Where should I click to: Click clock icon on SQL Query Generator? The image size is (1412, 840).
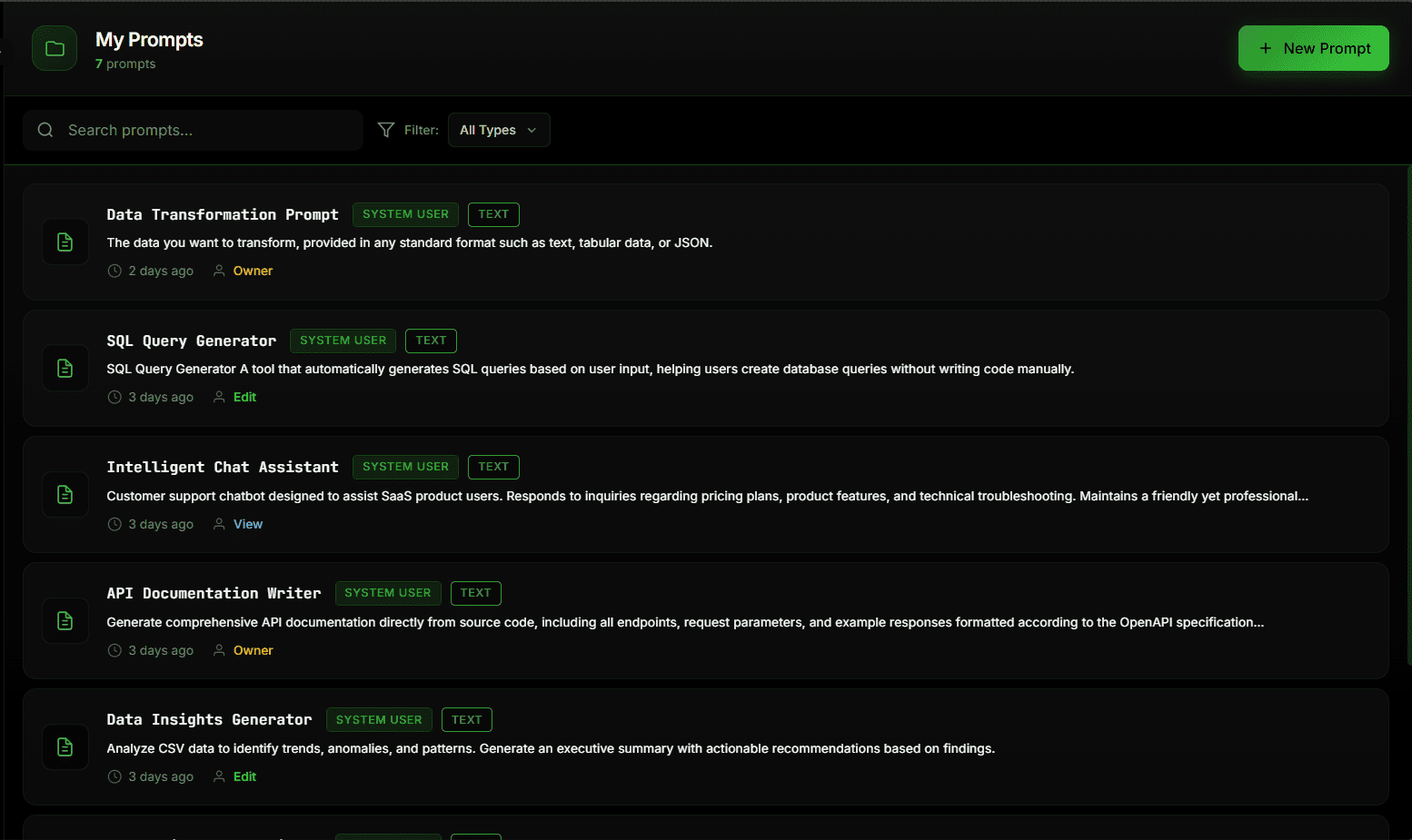pyautogui.click(x=114, y=397)
